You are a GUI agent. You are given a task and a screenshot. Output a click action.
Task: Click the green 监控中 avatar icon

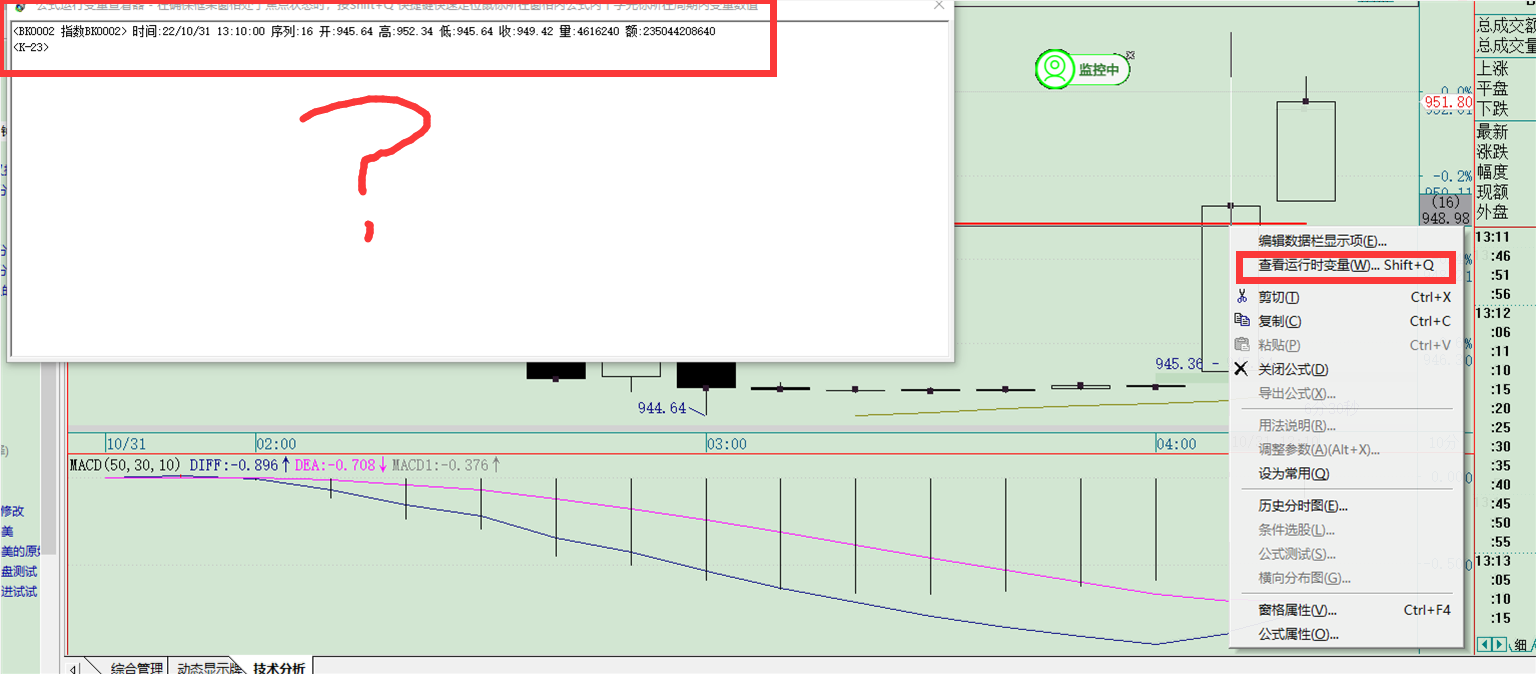pyautogui.click(x=1054, y=69)
